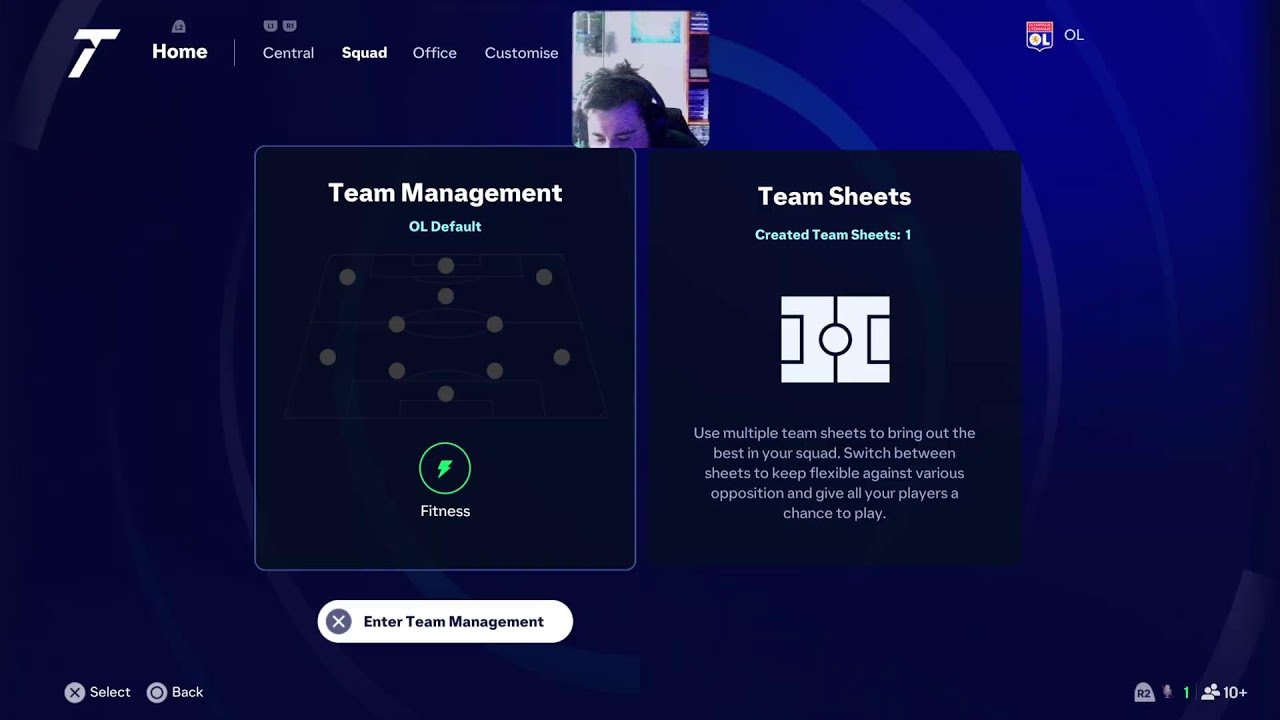Image resolution: width=1280 pixels, height=720 pixels.
Task: Click the L1 bumper indicator icon
Action: [x=270, y=25]
